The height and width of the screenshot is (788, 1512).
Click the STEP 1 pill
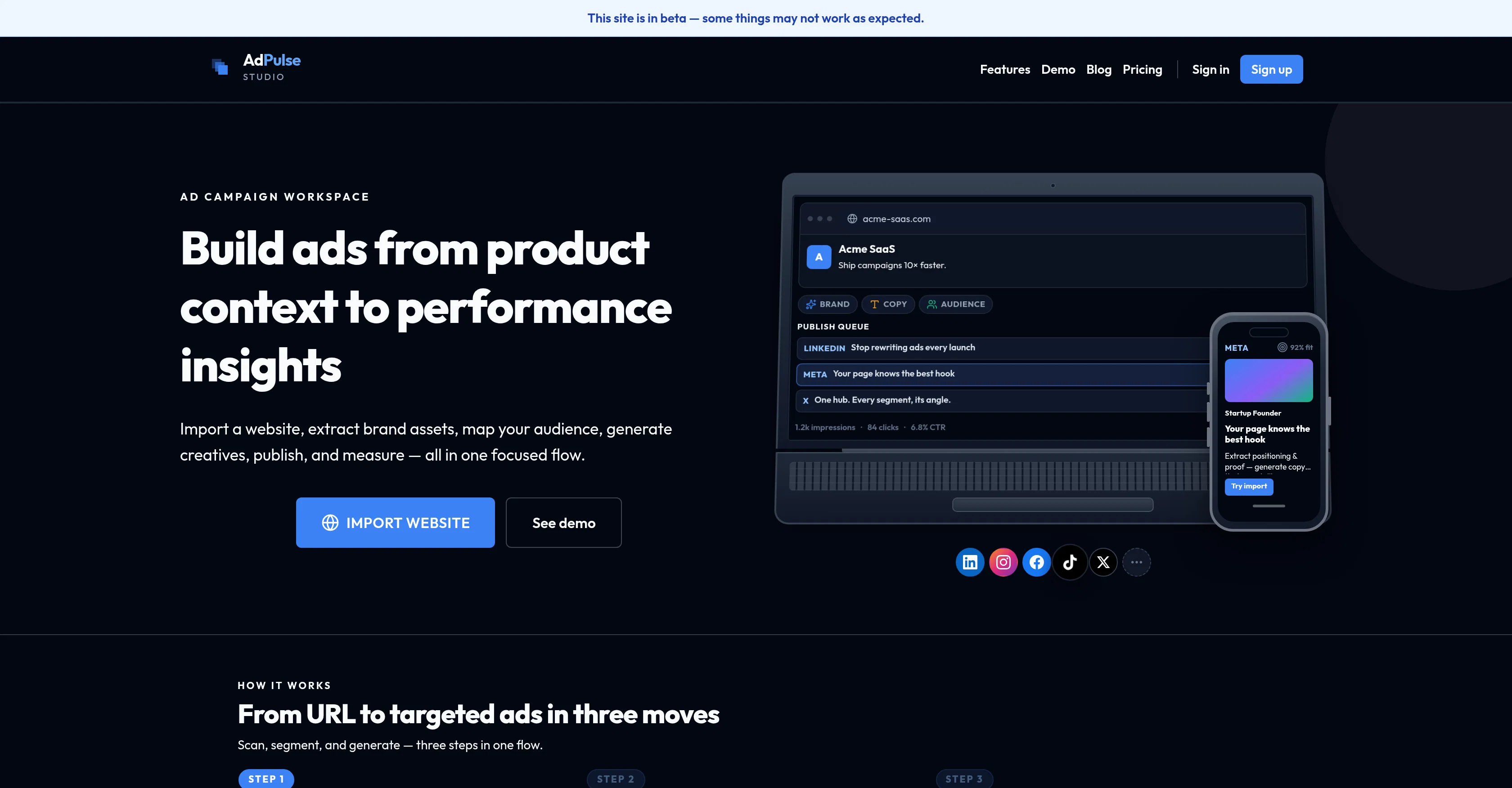[x=266, y=779]
